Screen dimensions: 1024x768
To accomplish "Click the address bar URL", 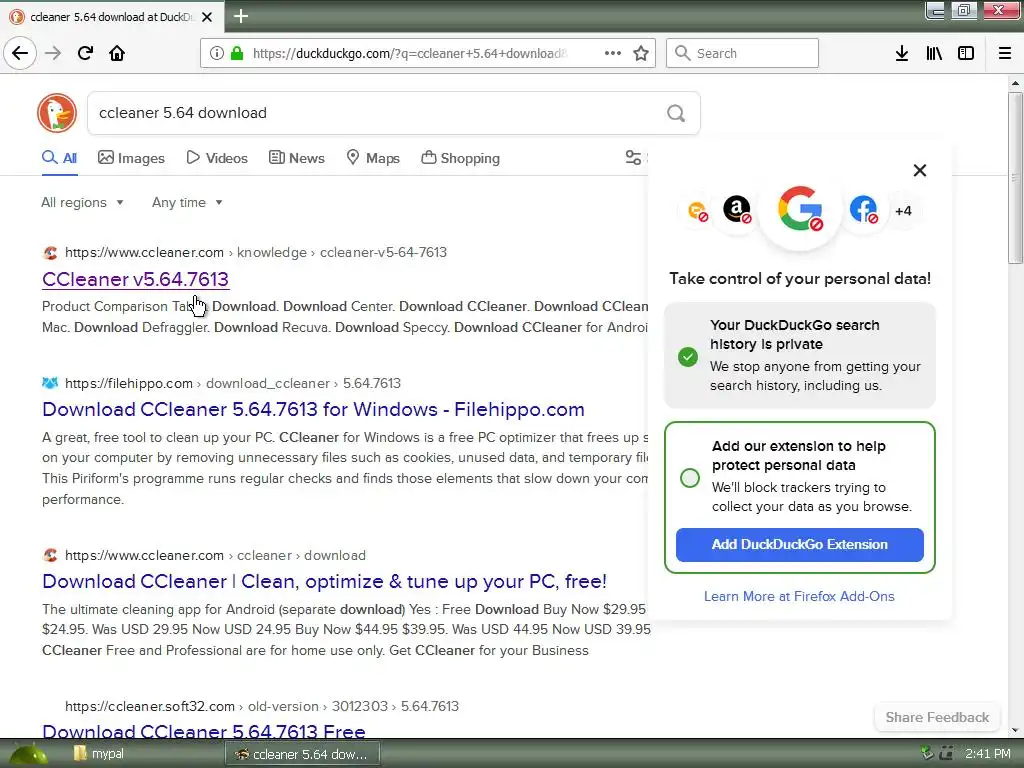I will pyautogui.click(x=409, y=54).
